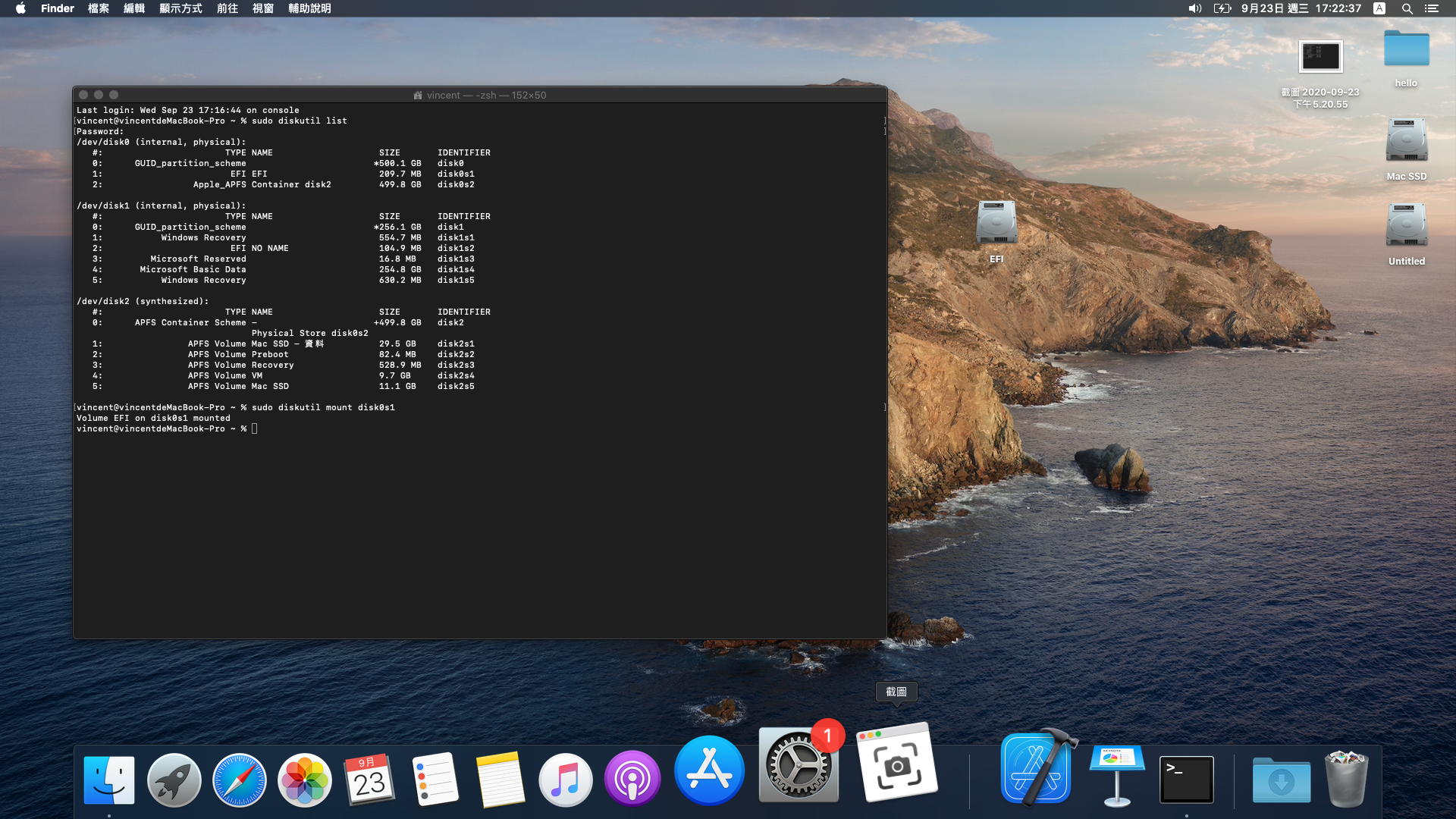Open the Podcasts app in Dock
This screenshot has width=1456, height=819.
point(632,780)
